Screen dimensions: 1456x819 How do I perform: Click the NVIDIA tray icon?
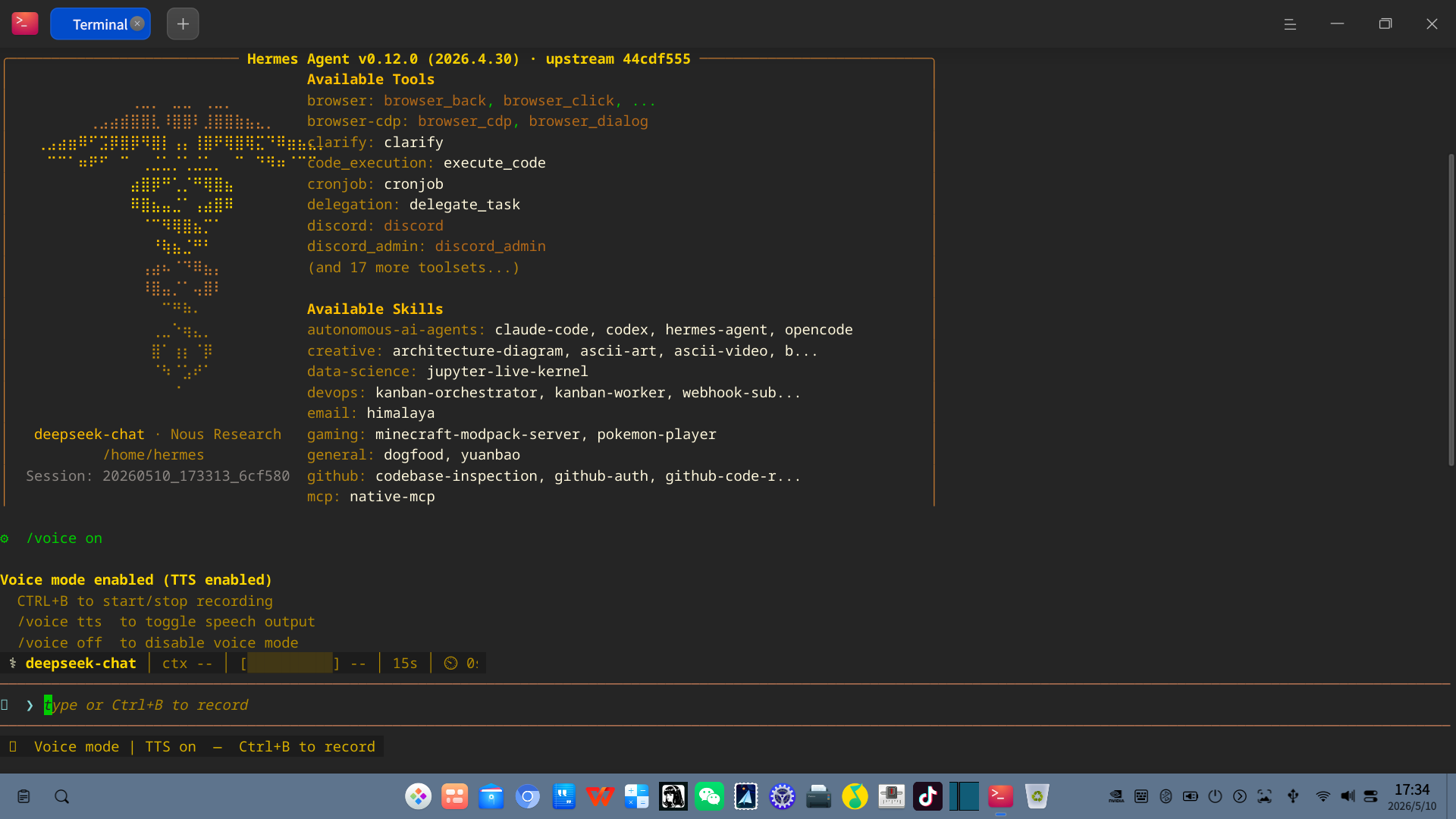[x=1116, y=796]
